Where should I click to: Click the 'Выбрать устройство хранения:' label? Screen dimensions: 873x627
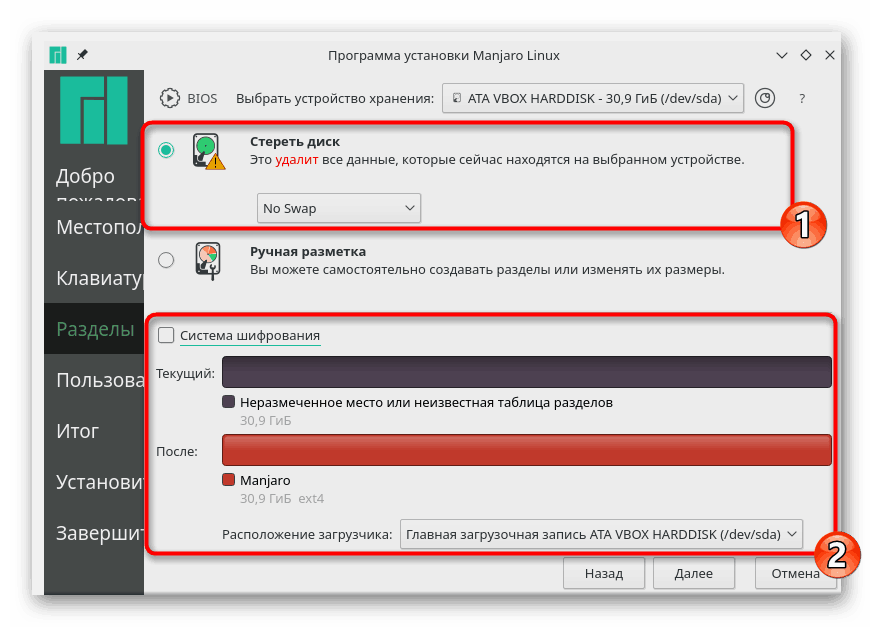point(335,99)
